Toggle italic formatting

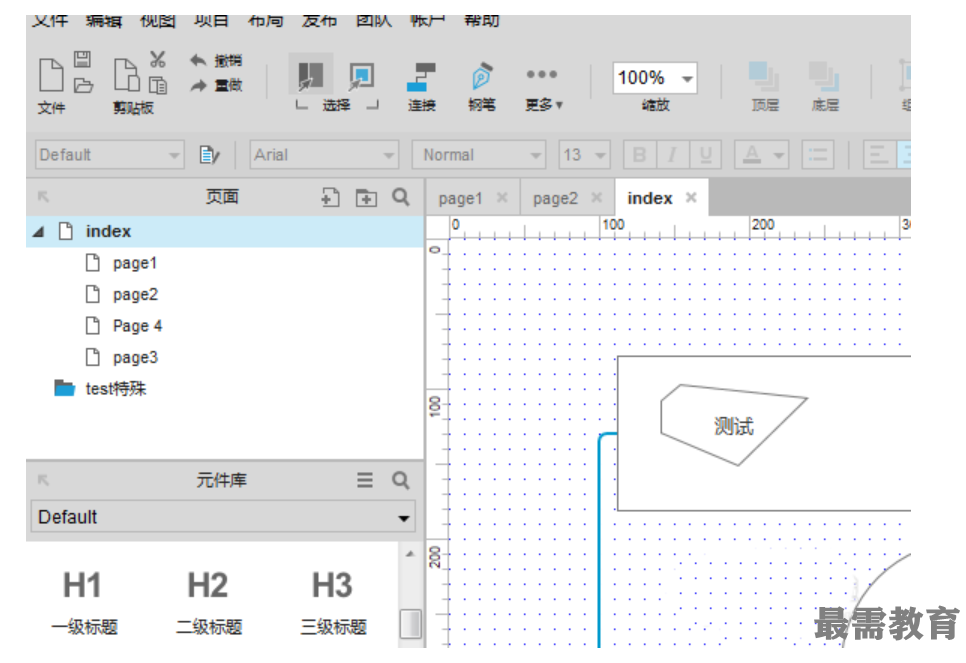tap(673, 155)
